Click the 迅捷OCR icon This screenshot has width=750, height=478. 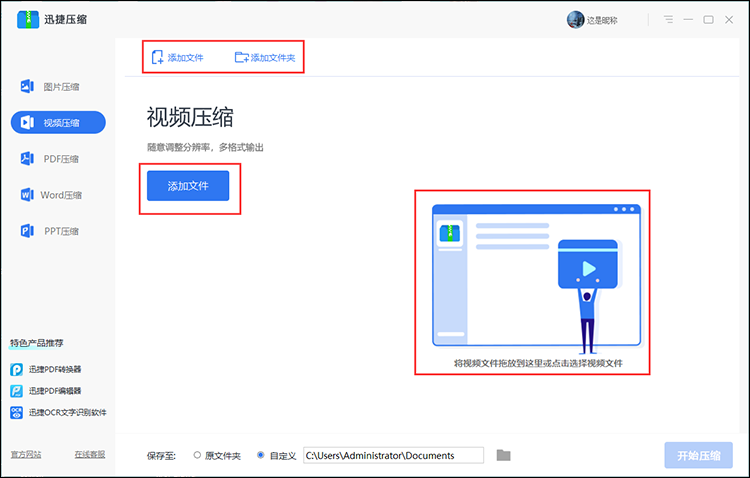pos(16,412)
